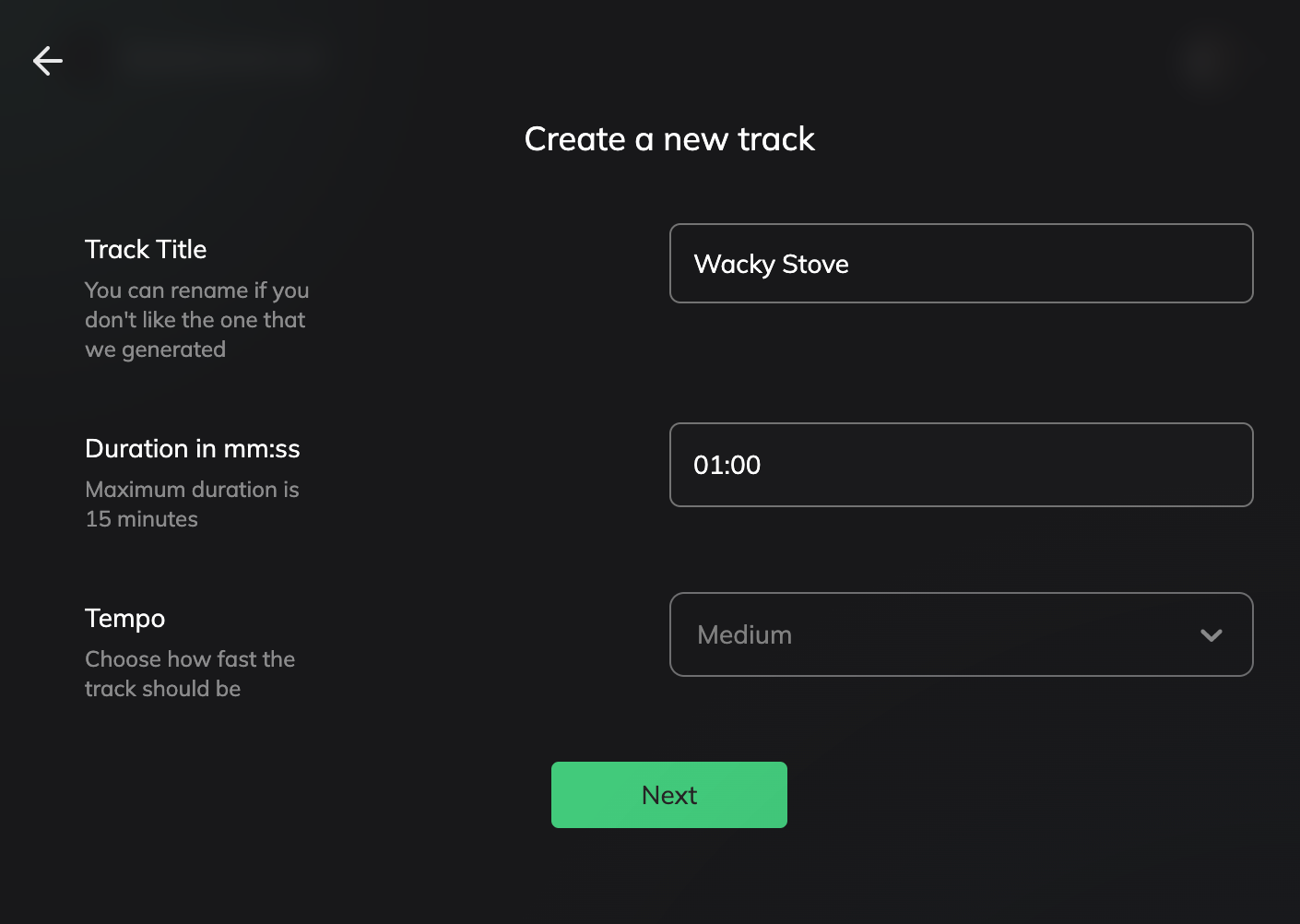Click the 'Choose how fast' description text
1300x924 pixels.
190,673
